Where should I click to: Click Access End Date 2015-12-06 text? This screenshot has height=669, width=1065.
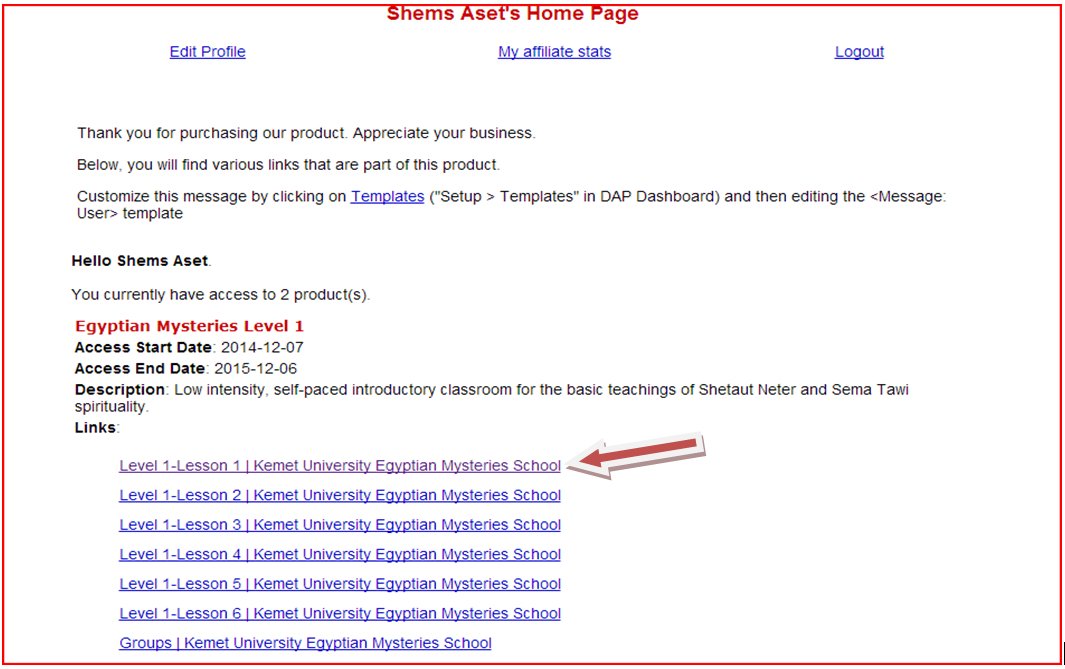click(x=185, y=368)
